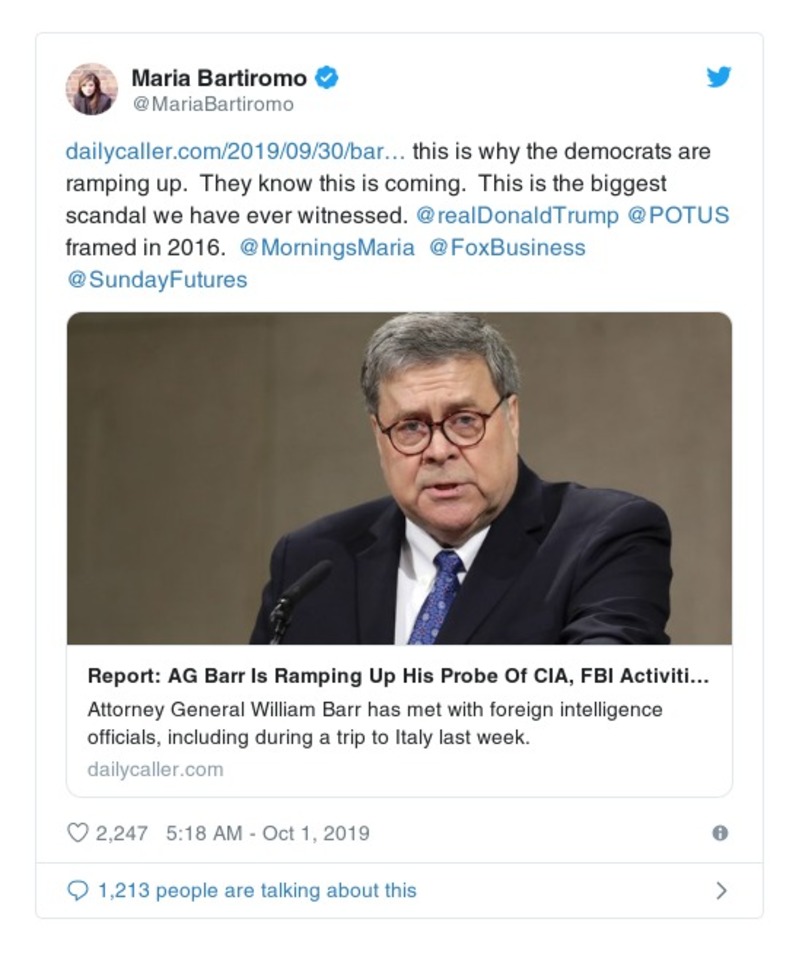The image size is (799, 957).
Task: Open the Maria Bartiromo display name
Action: pos(219,77)
